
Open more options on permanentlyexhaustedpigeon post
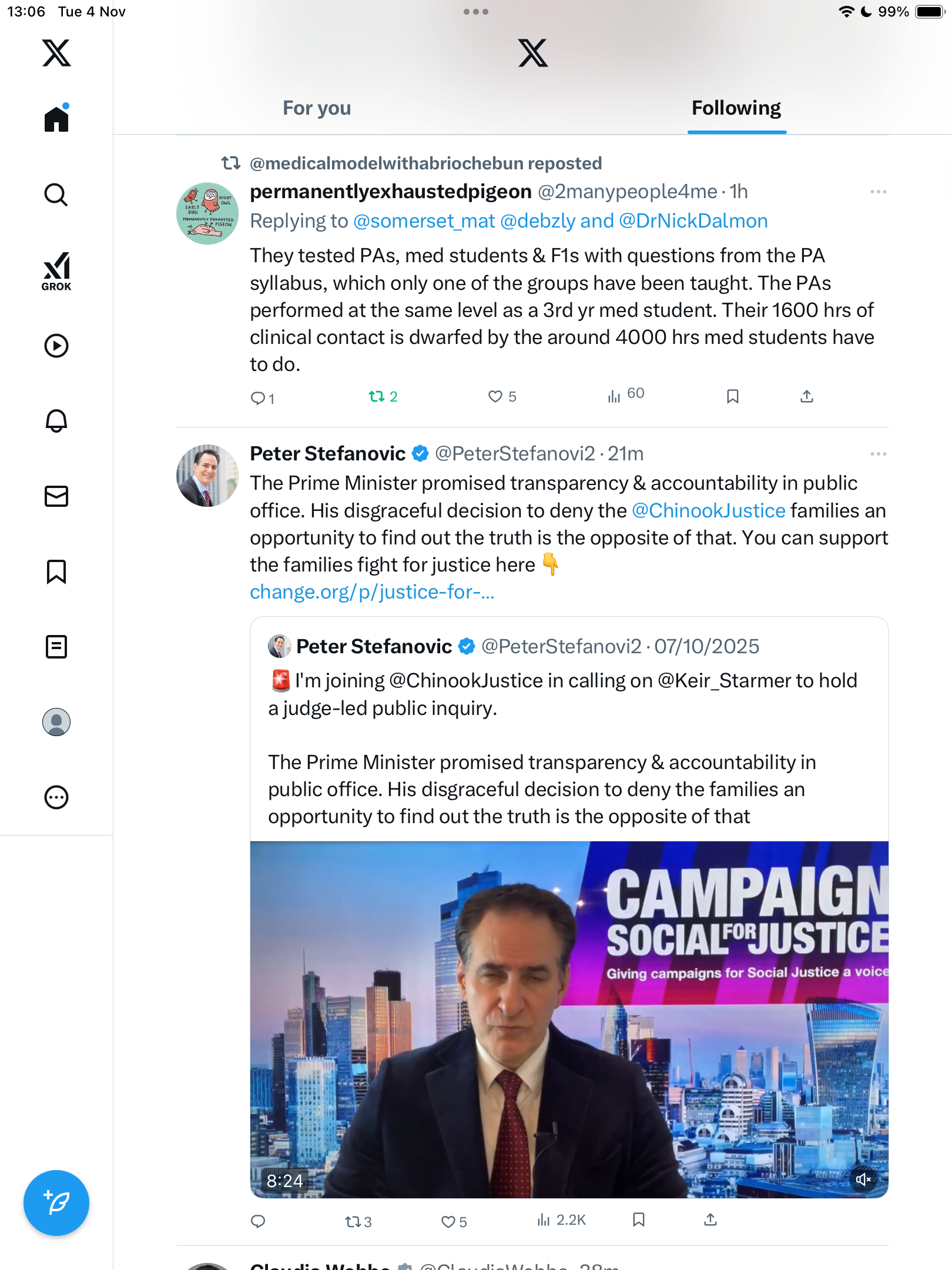coord(878,192)
